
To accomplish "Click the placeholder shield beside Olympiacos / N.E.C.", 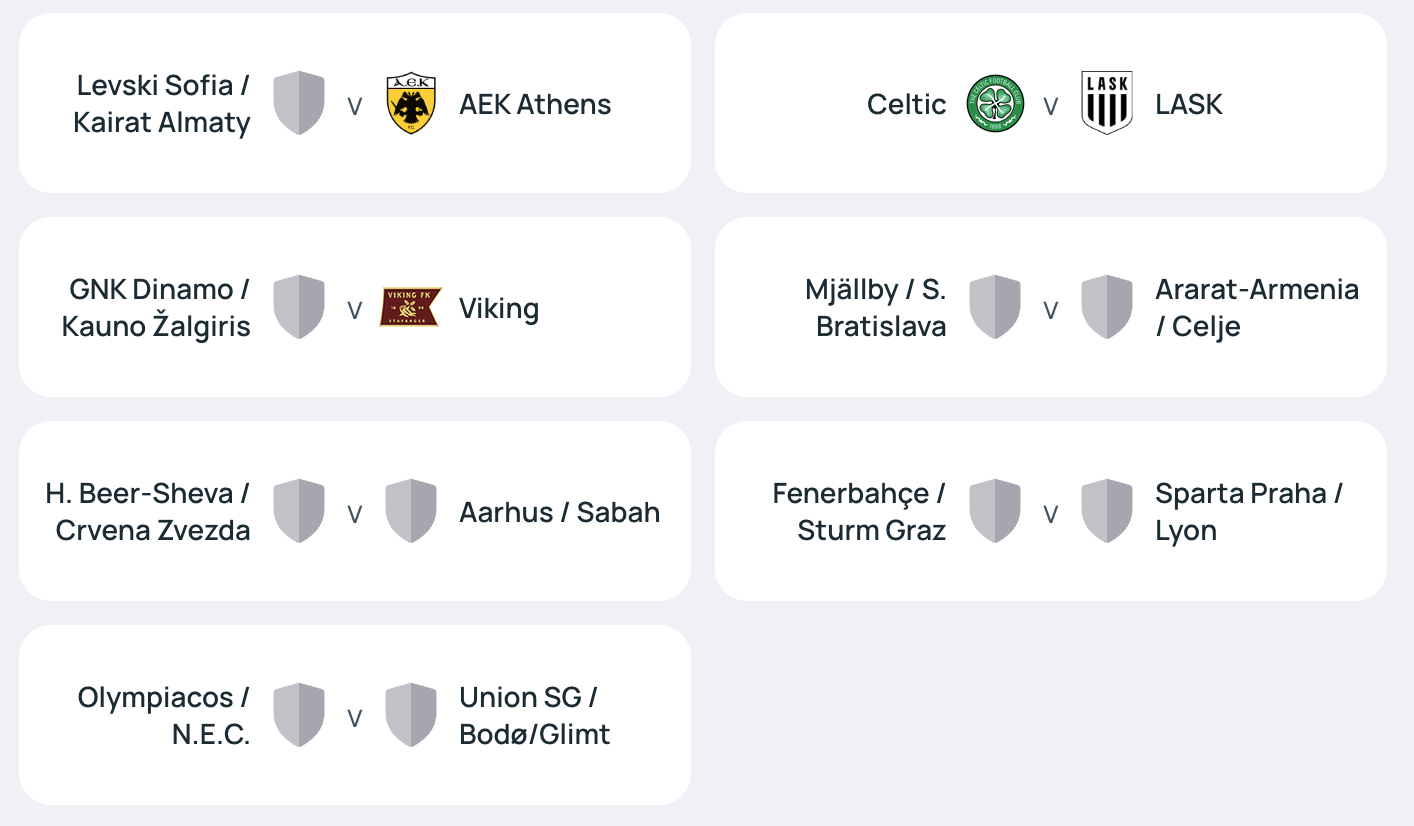I will (x=299, y=715).
